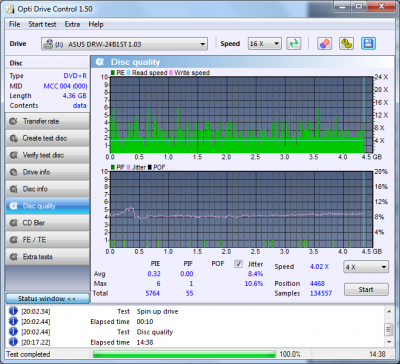Click the PIF total value 55
The image size is (400, 364).
pyautogui.click(x=189, y=294)
